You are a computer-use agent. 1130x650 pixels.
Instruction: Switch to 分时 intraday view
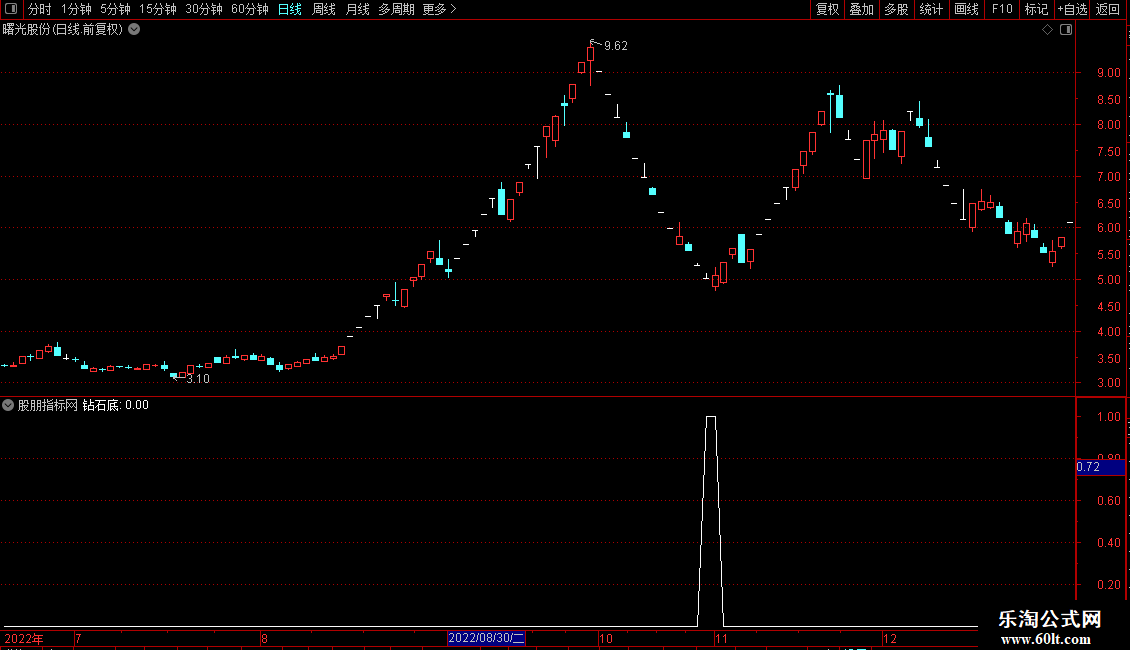[x=40, y=9]
